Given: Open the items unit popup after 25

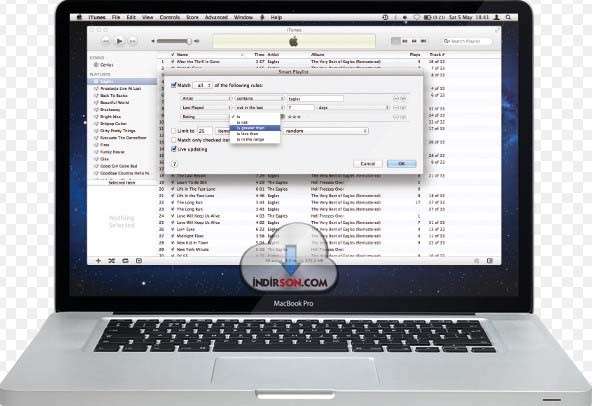Looking at the screenshot, I should (223, 131).
